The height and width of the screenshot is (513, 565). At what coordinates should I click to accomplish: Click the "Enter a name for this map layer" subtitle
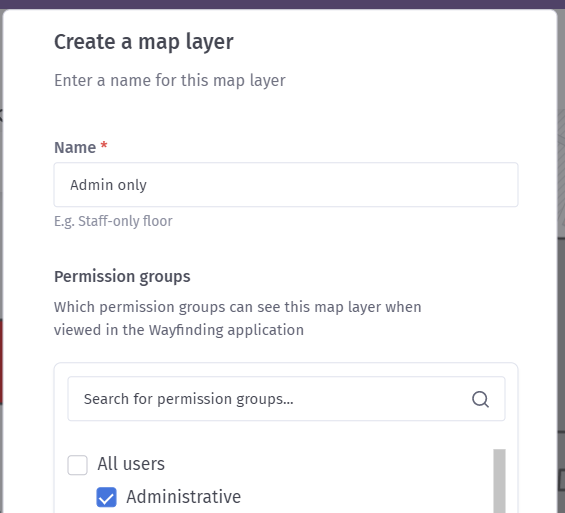pyautogui.click(x=170, y=80)
